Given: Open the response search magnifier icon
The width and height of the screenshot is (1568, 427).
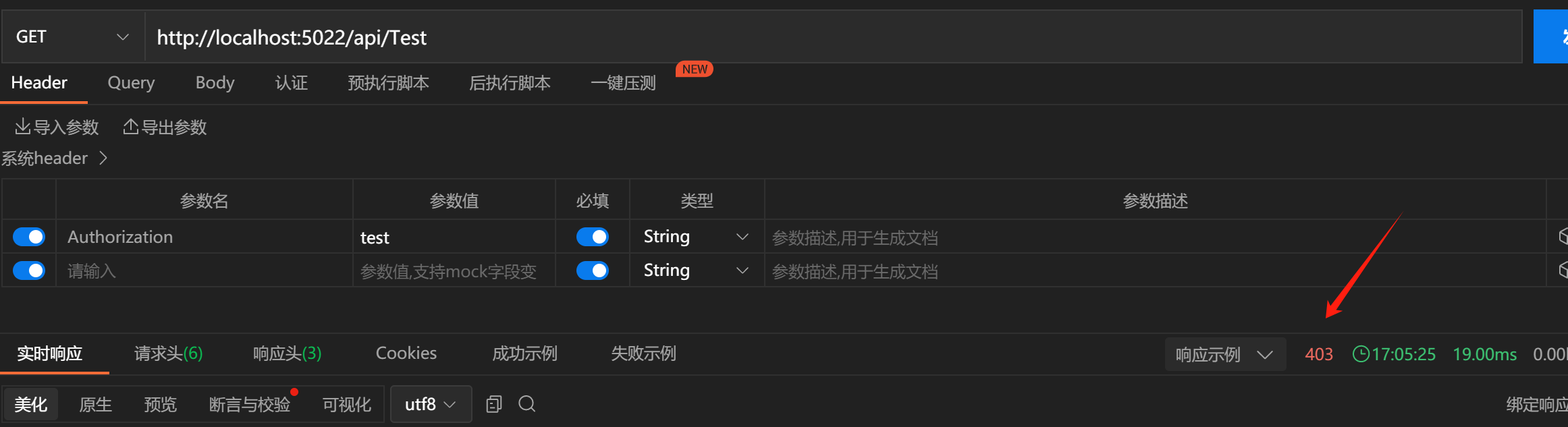Looking at the screenshot, I should (527, 404).
